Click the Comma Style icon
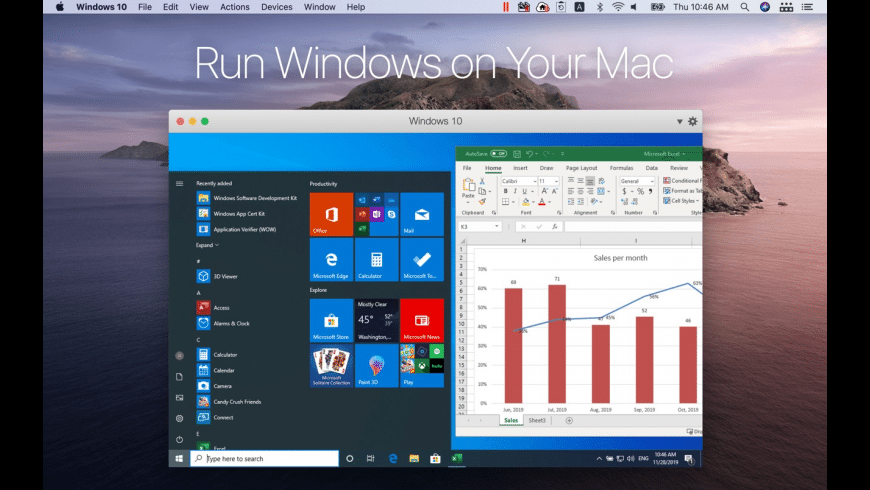This screenshot has width=870, height=490. pos(650,191)
